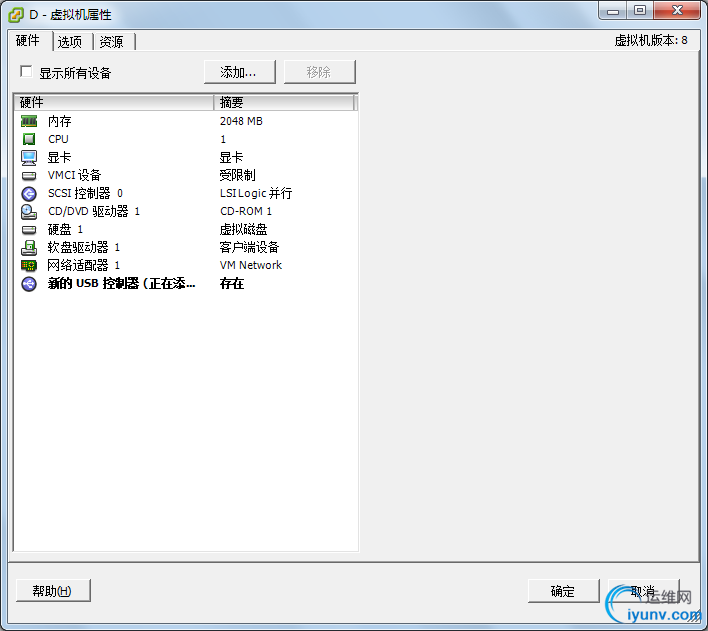Click the 客户端设备 summary text
The width and height of the screenshot is (708, 631).
coord(249,248)
